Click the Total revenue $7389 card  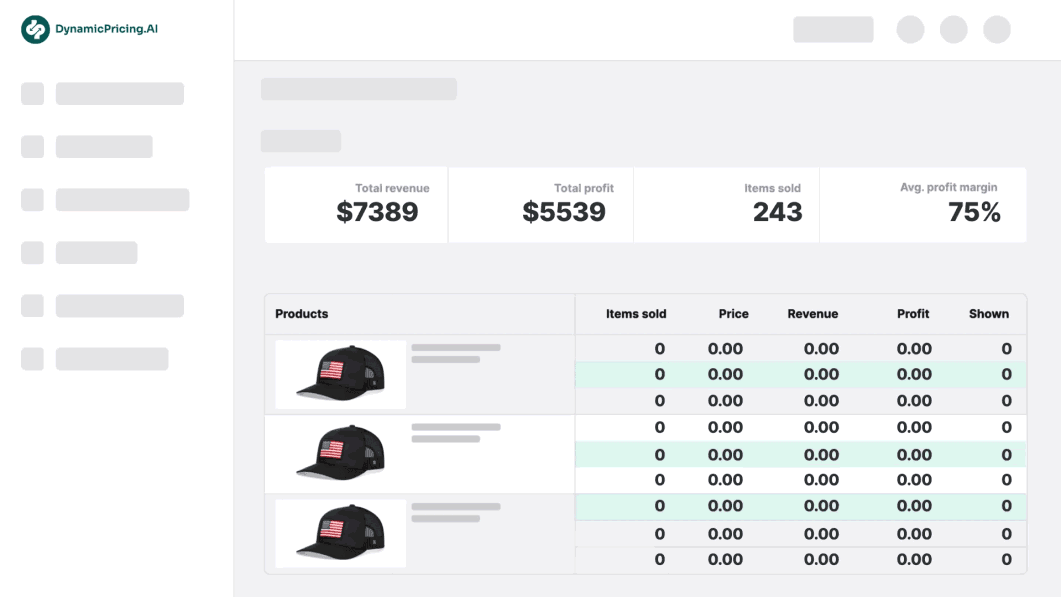point(356,205)
